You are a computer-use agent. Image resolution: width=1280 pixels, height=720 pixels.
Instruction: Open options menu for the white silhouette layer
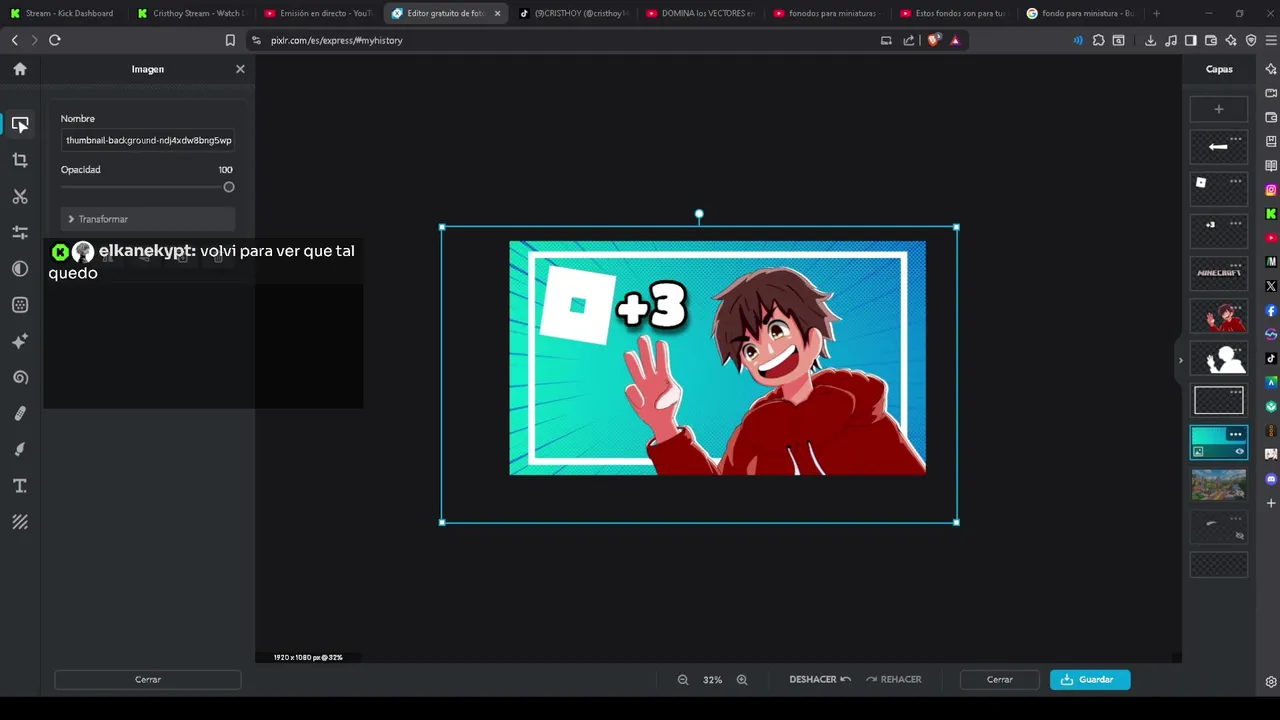click(1236, 350)
